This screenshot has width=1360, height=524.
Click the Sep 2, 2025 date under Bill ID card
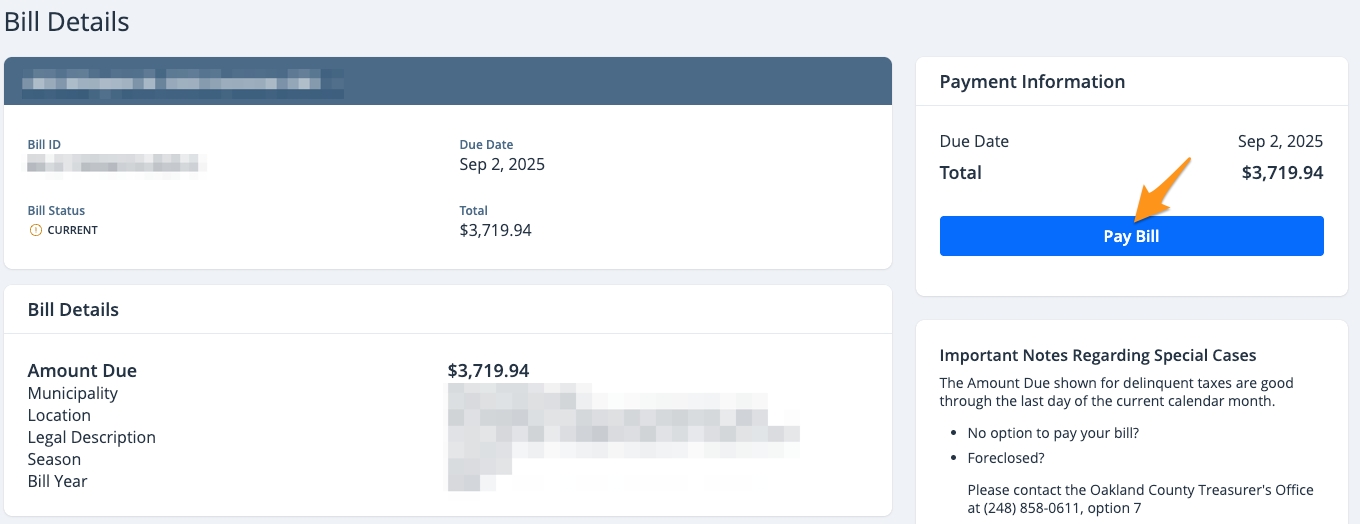pos(502,164)
